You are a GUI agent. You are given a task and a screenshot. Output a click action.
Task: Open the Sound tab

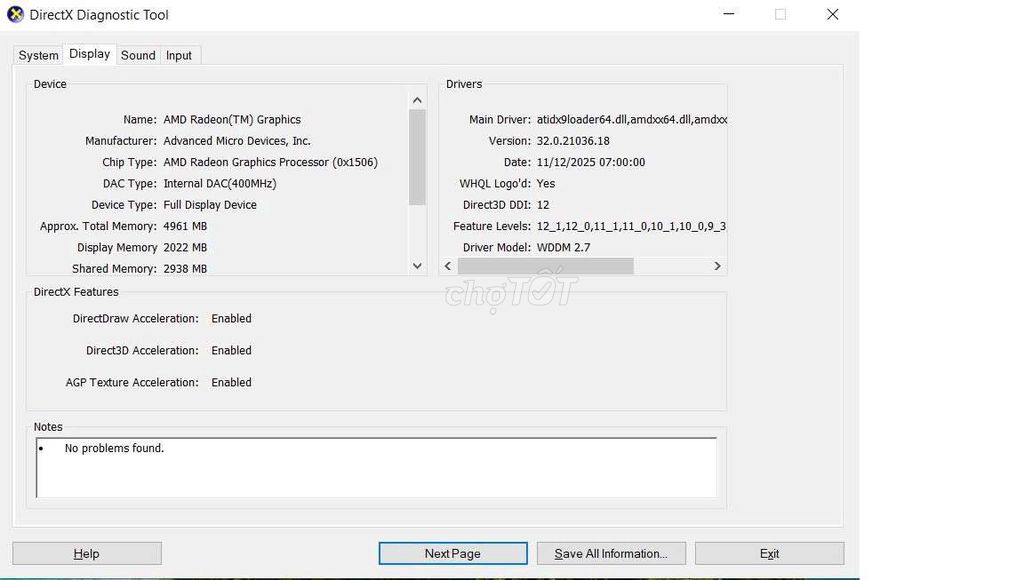click(138, 56)
